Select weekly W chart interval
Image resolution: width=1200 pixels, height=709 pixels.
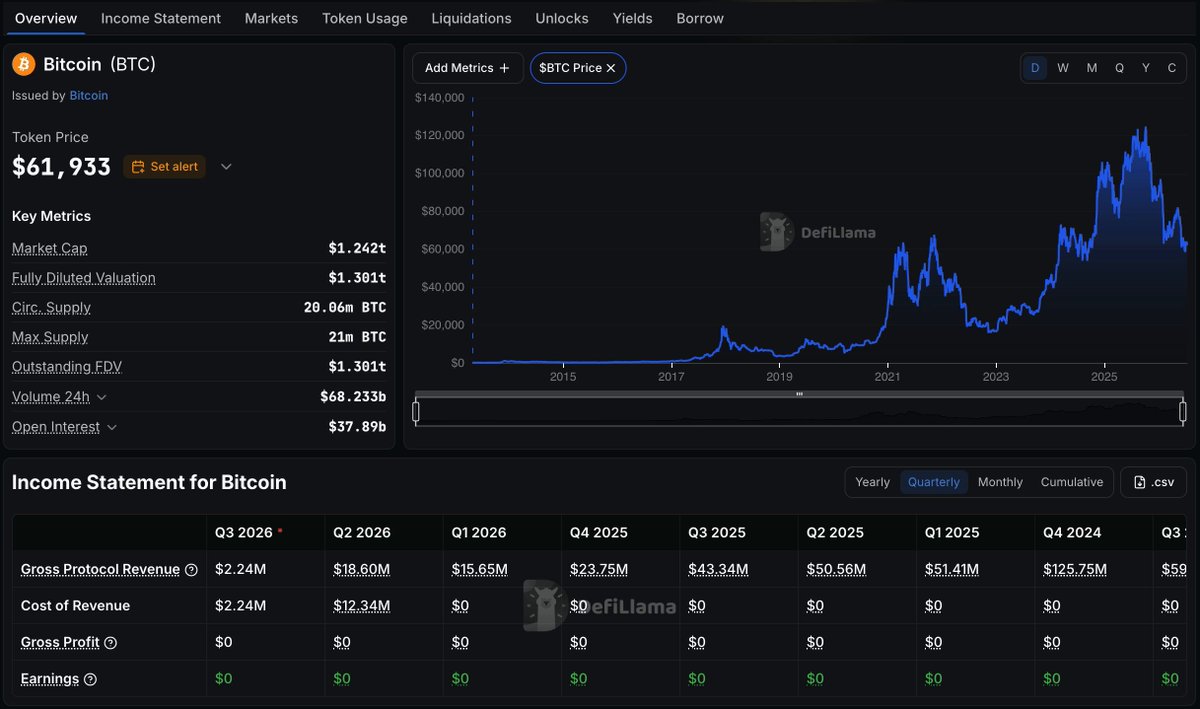click(1063, 68)
